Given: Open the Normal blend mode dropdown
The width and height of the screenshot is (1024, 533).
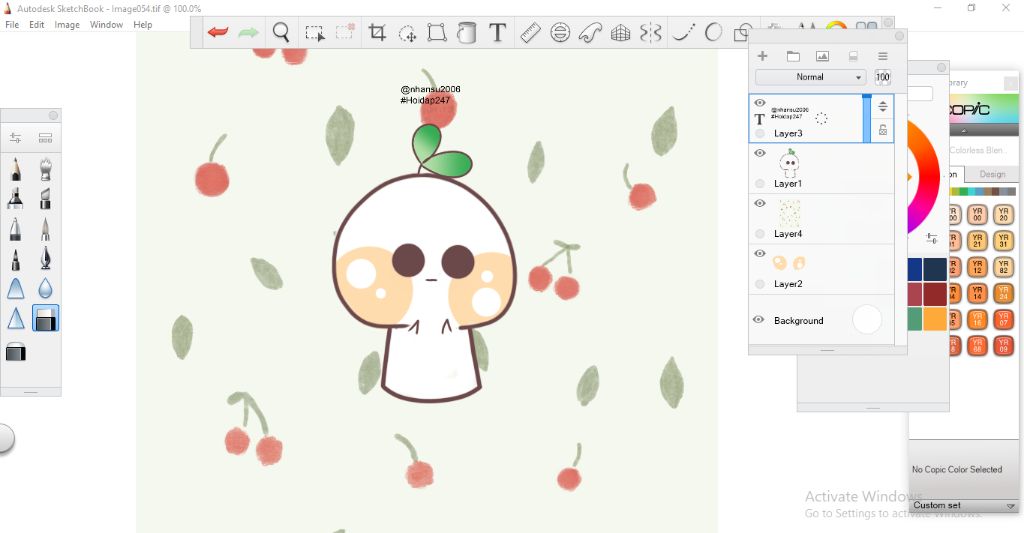Looking at the screenshot, I should 810,77.
